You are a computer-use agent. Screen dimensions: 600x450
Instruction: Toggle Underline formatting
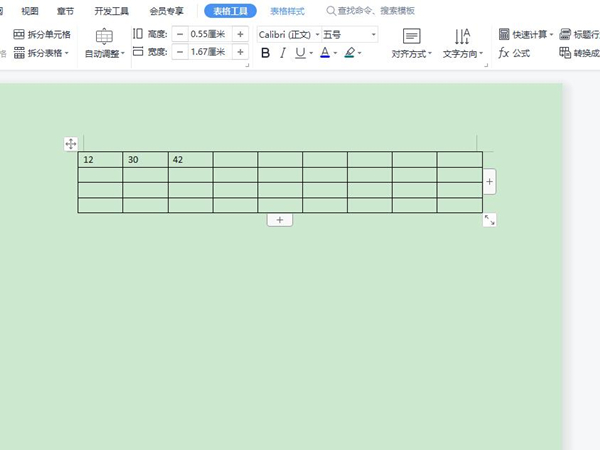pos(300,53)
